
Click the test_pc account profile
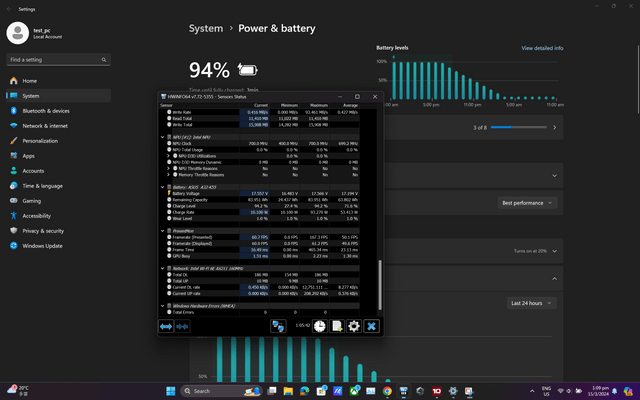34,33
